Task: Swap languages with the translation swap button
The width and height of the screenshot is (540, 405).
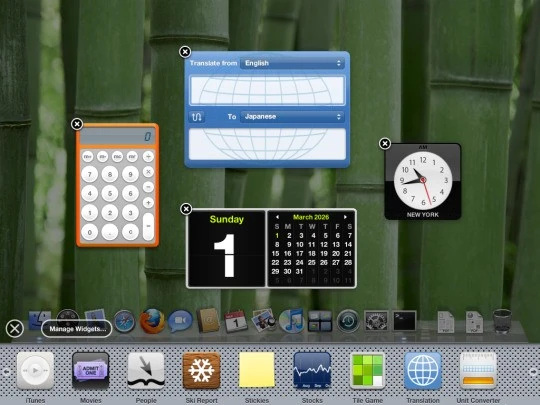Action: (x=197, y=117)
